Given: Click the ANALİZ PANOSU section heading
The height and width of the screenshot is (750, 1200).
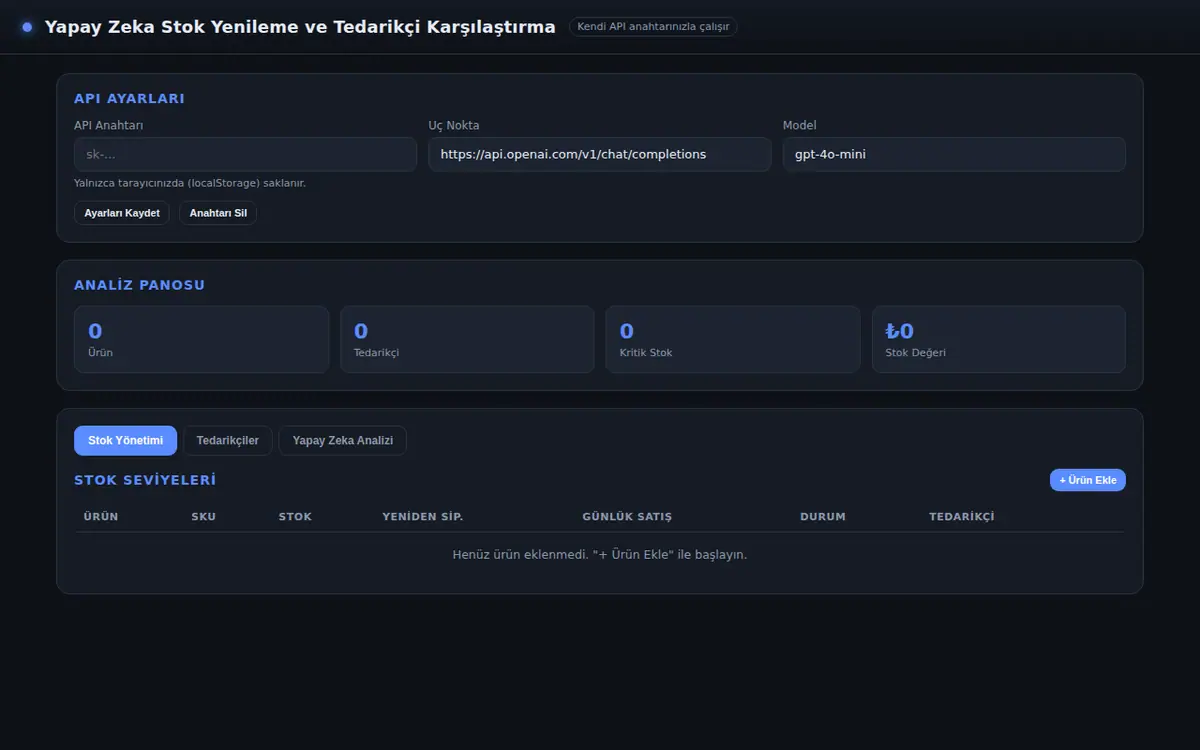Looking at the screenshot, I should tap(139, 285).
